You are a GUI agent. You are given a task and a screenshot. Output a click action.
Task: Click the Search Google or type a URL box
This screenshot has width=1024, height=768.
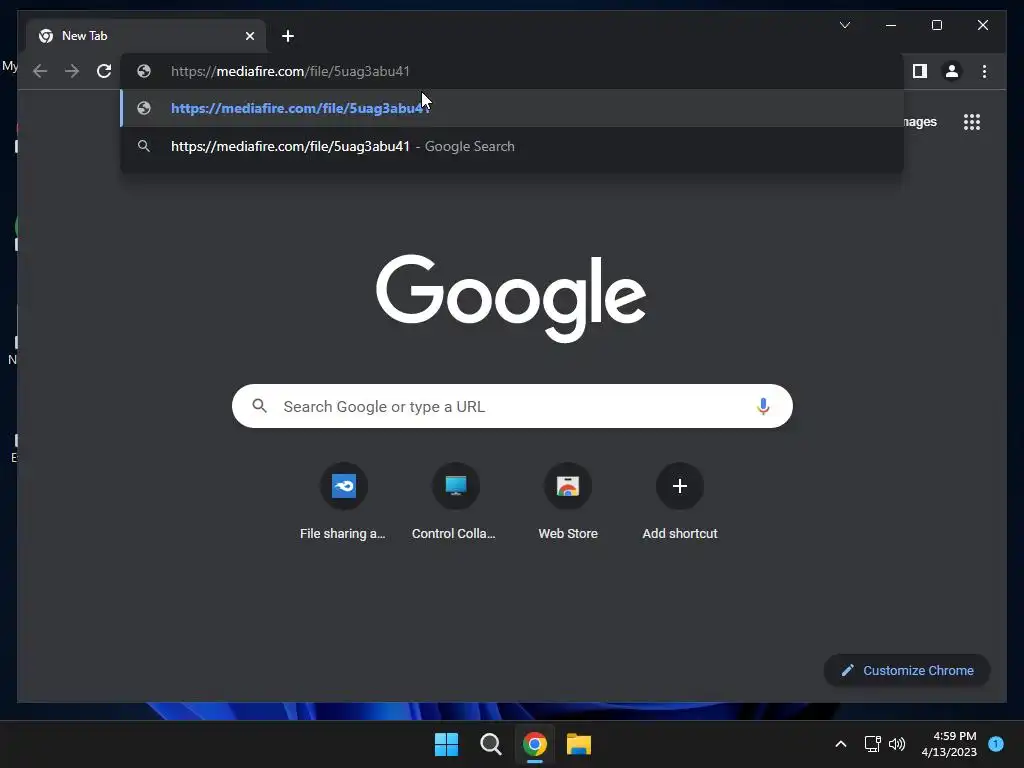[512, 406]
